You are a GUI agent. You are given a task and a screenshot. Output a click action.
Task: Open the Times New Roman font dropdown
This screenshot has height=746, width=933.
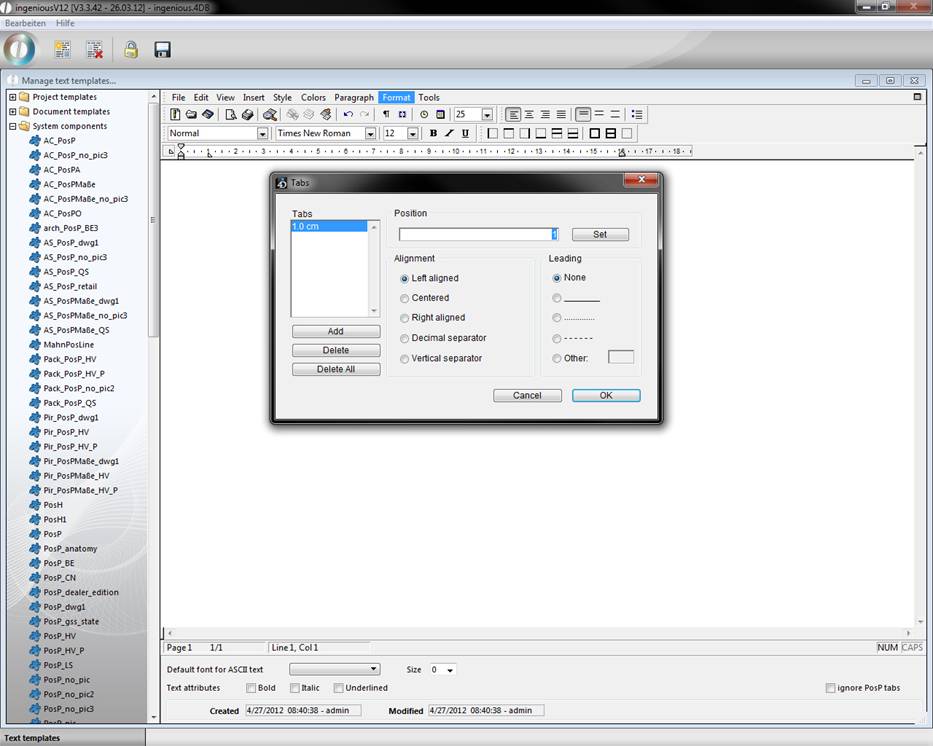pyautogui.click(x=370, y=133)
